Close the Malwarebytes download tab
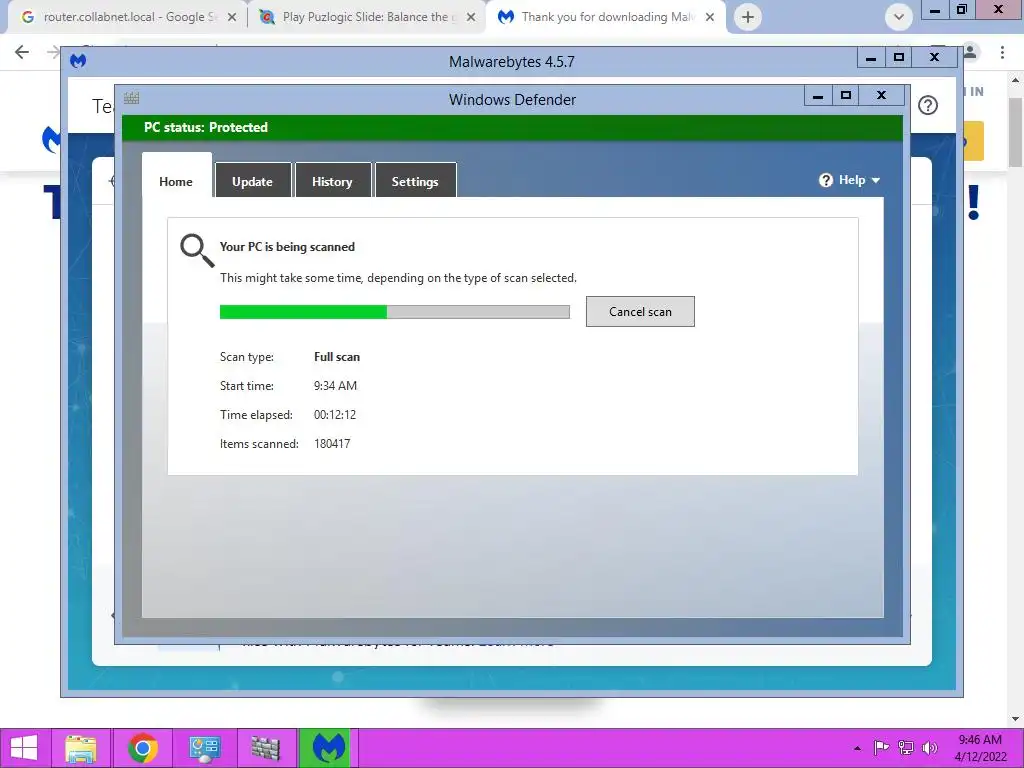Viewport: 1024px width, 768px height. click(710, 18)
